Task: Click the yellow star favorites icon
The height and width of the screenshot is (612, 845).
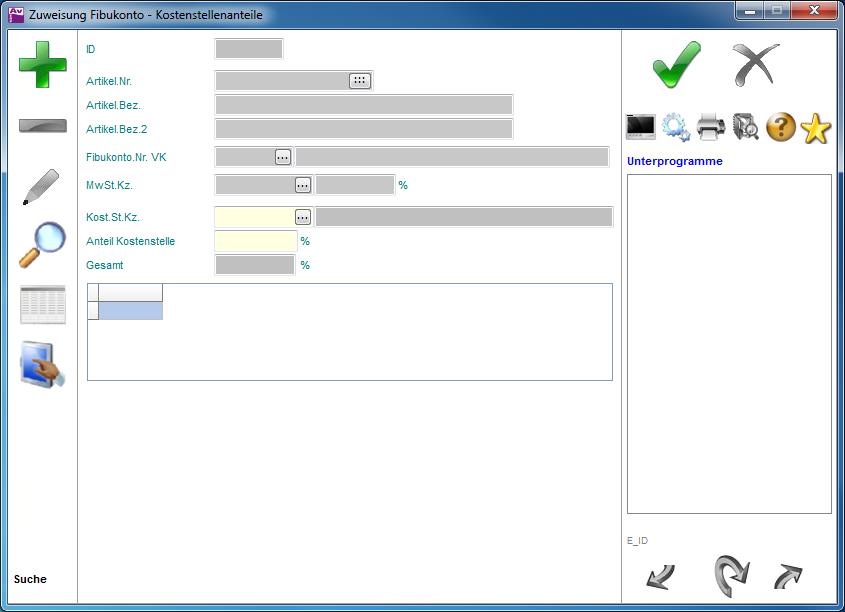Action: tap(816, 127)
